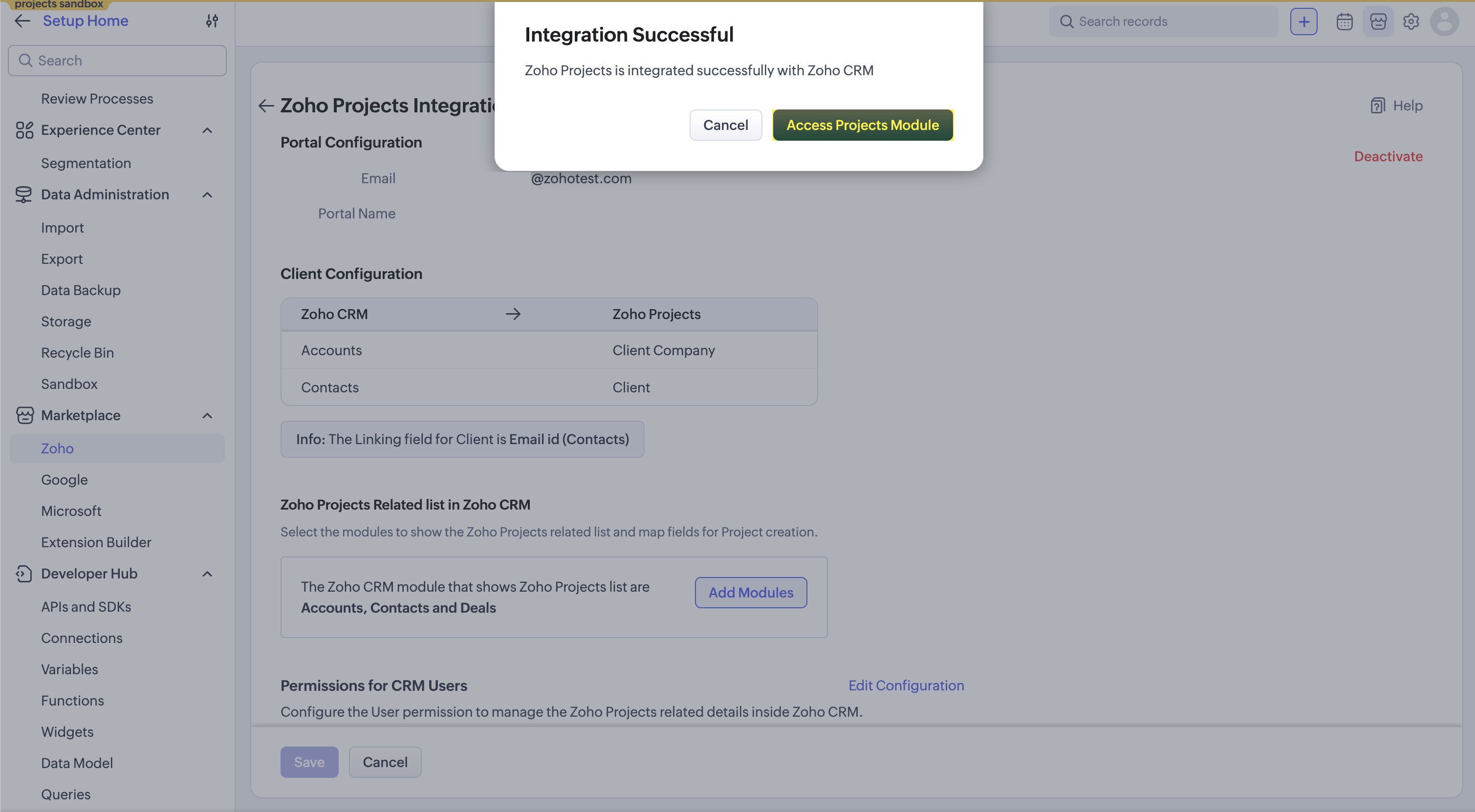Open the calendar icon in the top bar

1345,22
